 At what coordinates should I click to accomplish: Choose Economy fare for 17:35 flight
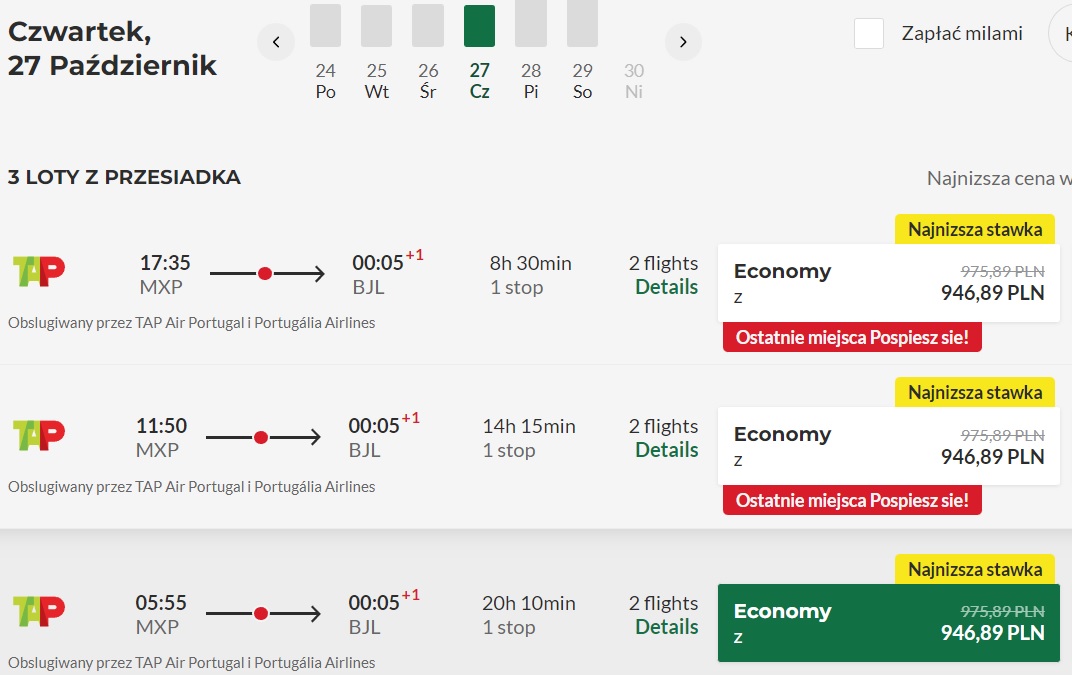pyautogui.click(x=889, y=283)
